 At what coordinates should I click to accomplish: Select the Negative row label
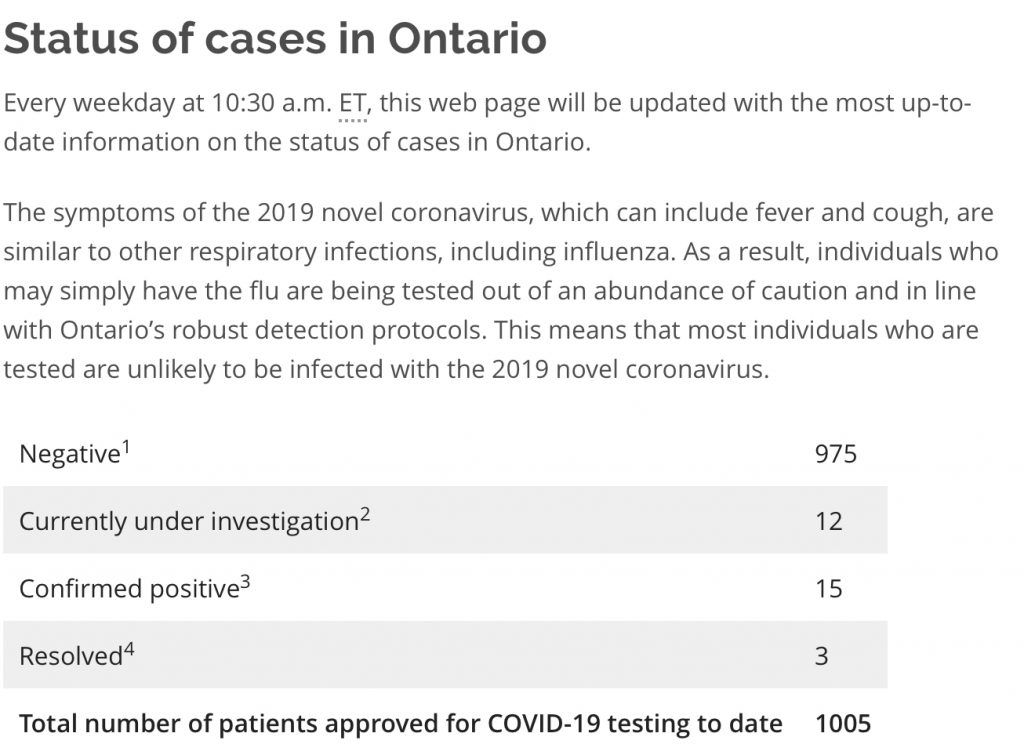pos(70,454)
